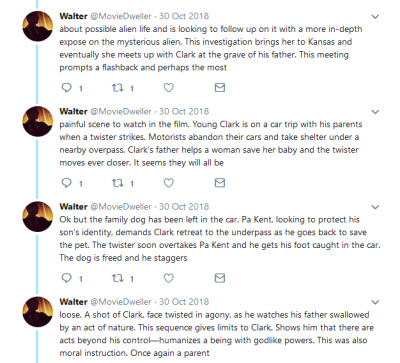Open @MovieDweller handle on the first tweet

(121, 16)
